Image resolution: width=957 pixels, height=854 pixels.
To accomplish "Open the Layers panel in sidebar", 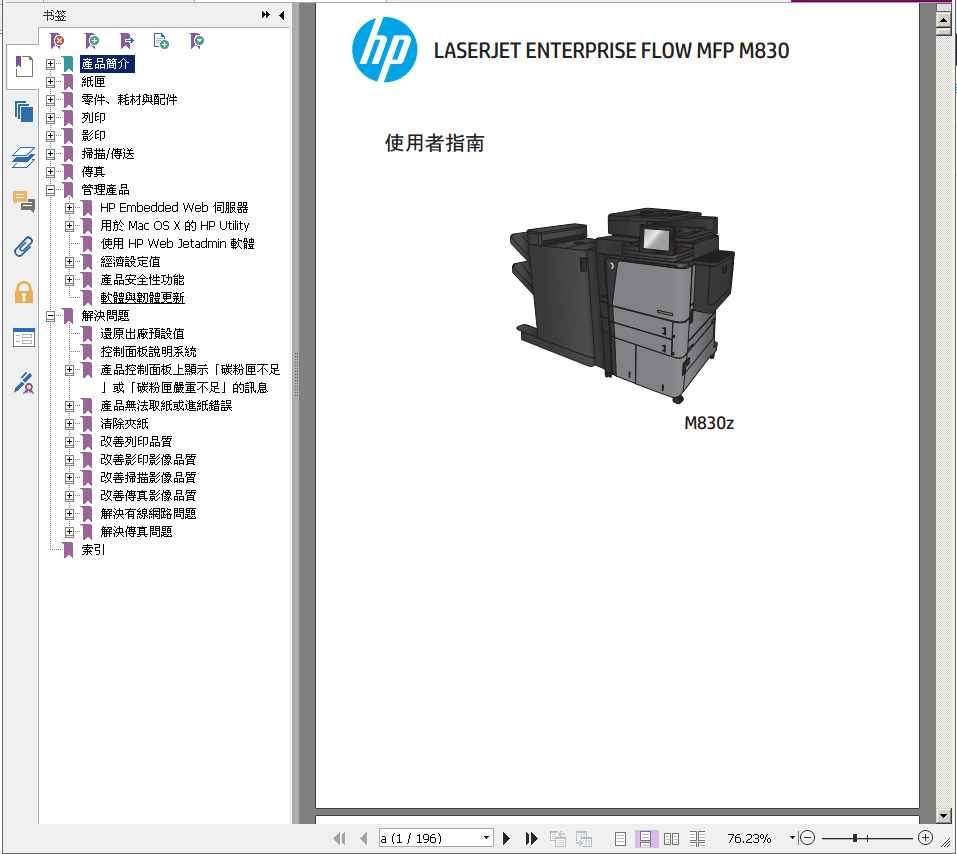I will (x=24, y=157).
